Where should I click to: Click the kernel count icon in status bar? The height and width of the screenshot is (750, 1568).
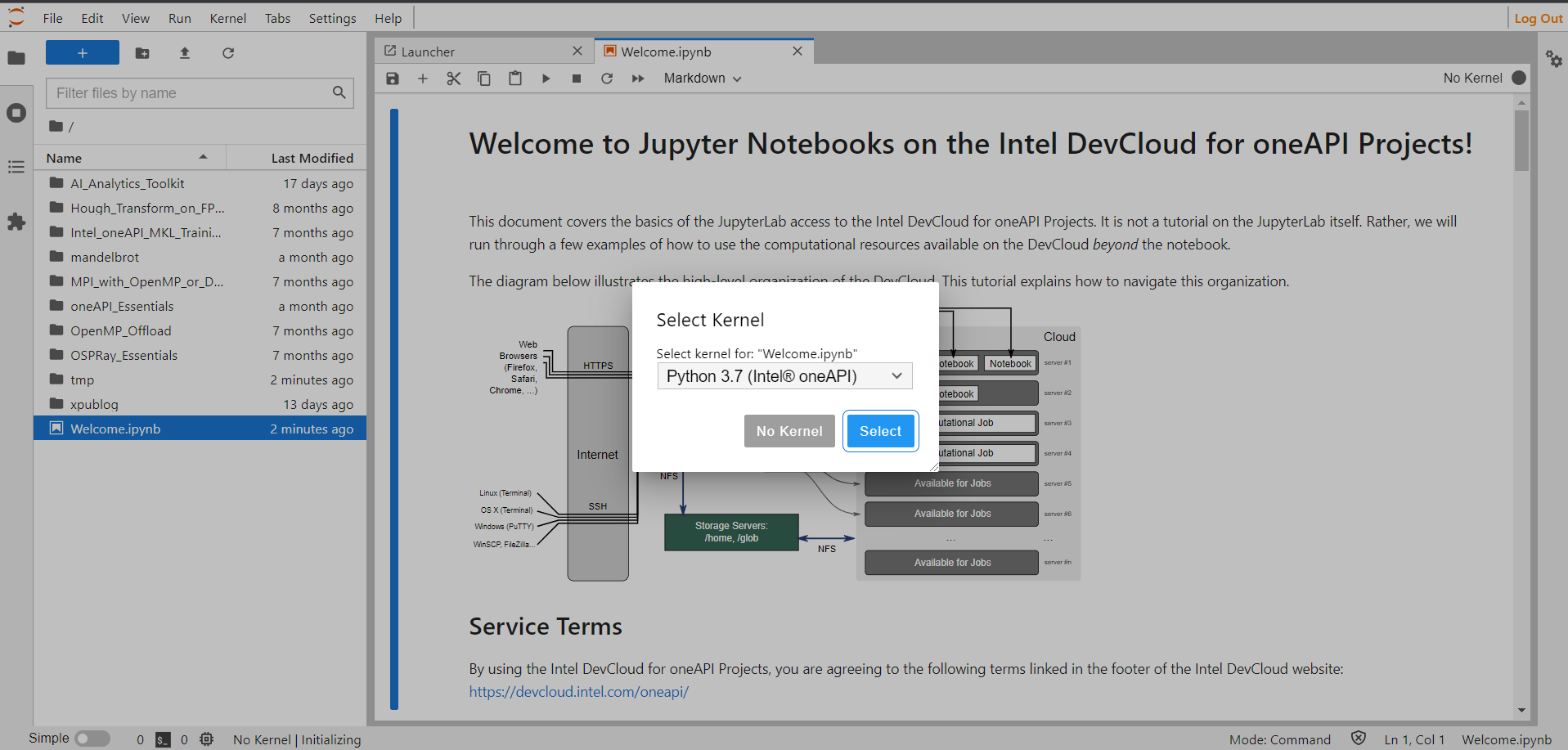coord(207,739)
